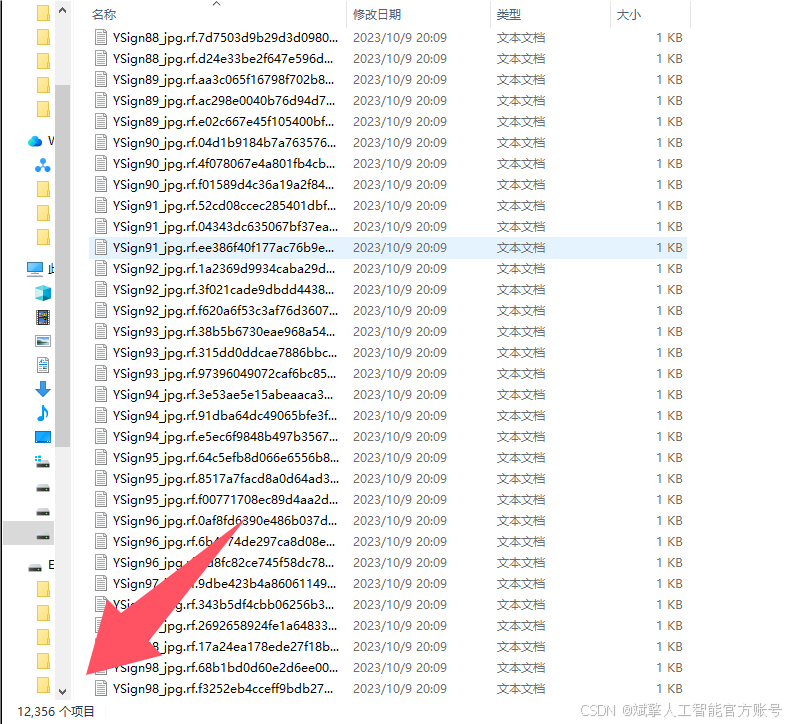
Task: Select file YSign94_jpg.rf.91dba64dc49065bfe3f
Action: (224, 416)
